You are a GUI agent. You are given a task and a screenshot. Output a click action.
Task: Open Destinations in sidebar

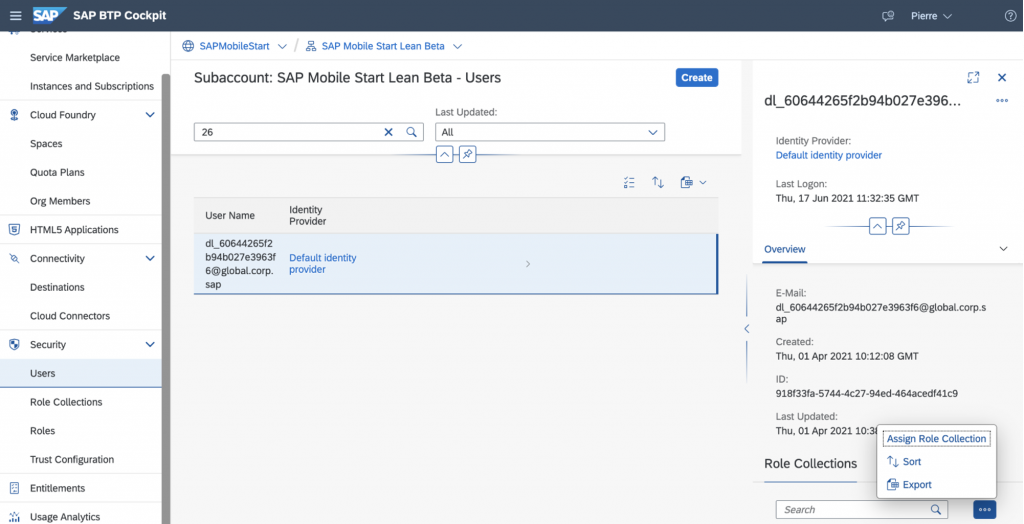57,287
